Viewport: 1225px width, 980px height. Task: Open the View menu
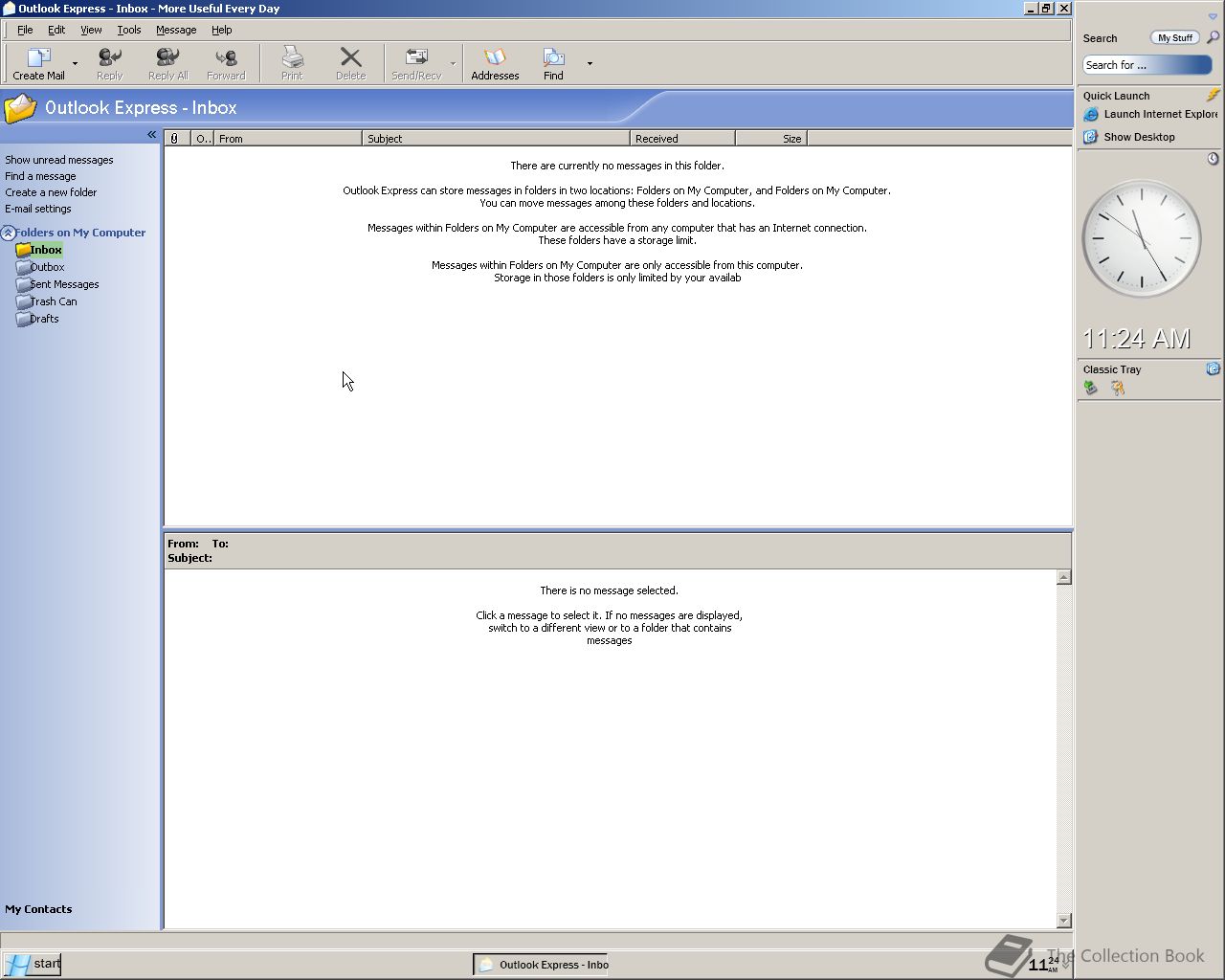point(91,30)
